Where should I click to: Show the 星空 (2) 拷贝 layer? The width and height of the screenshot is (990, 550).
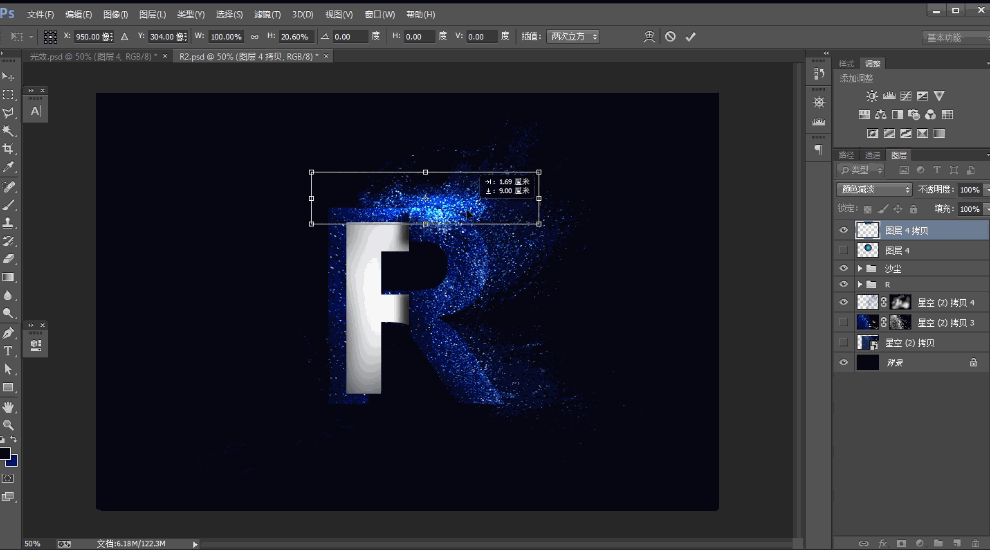coord(844,342)
